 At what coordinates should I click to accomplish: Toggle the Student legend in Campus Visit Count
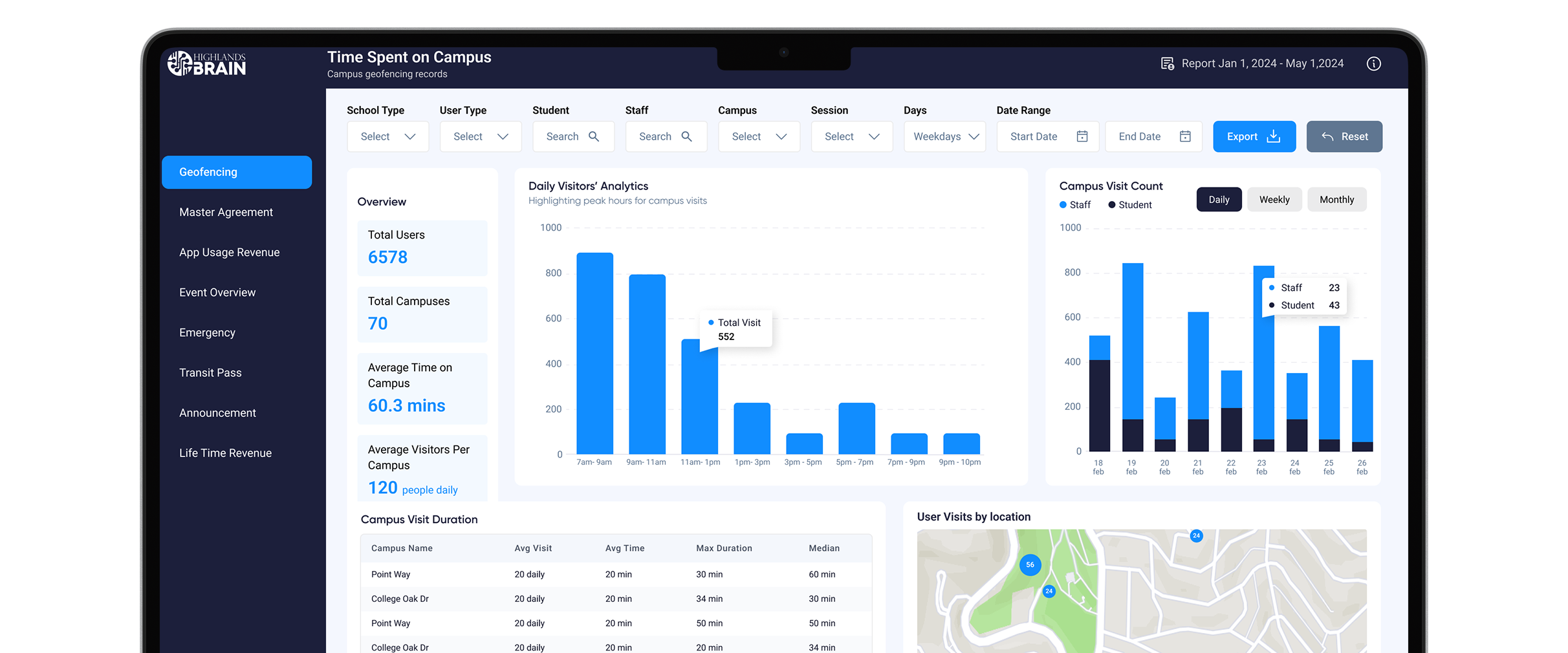1129,204
